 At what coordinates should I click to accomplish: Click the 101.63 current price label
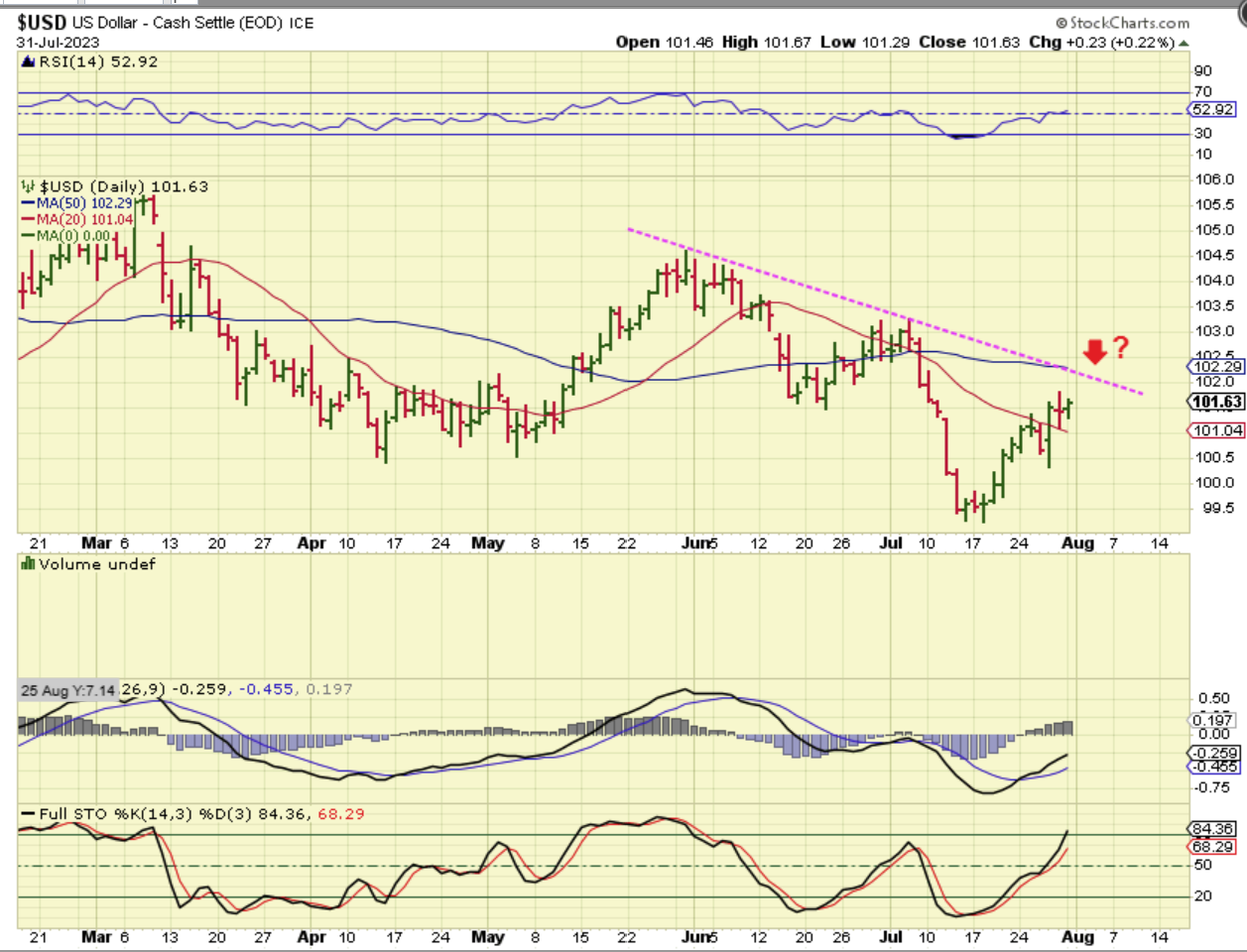pyautogui.click(x=1217, y=402)
